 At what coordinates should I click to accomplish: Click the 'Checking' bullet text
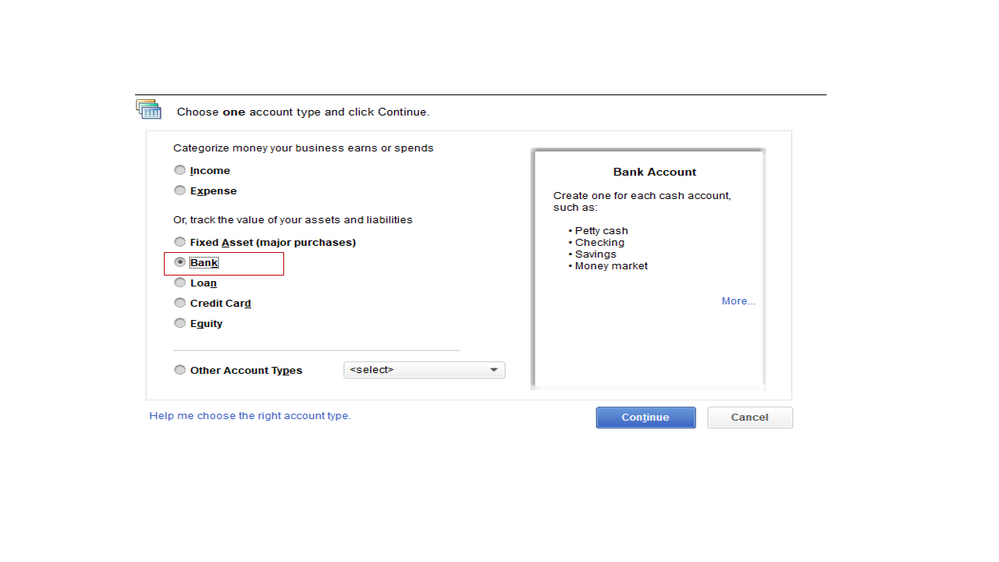(x=599, y=243)
